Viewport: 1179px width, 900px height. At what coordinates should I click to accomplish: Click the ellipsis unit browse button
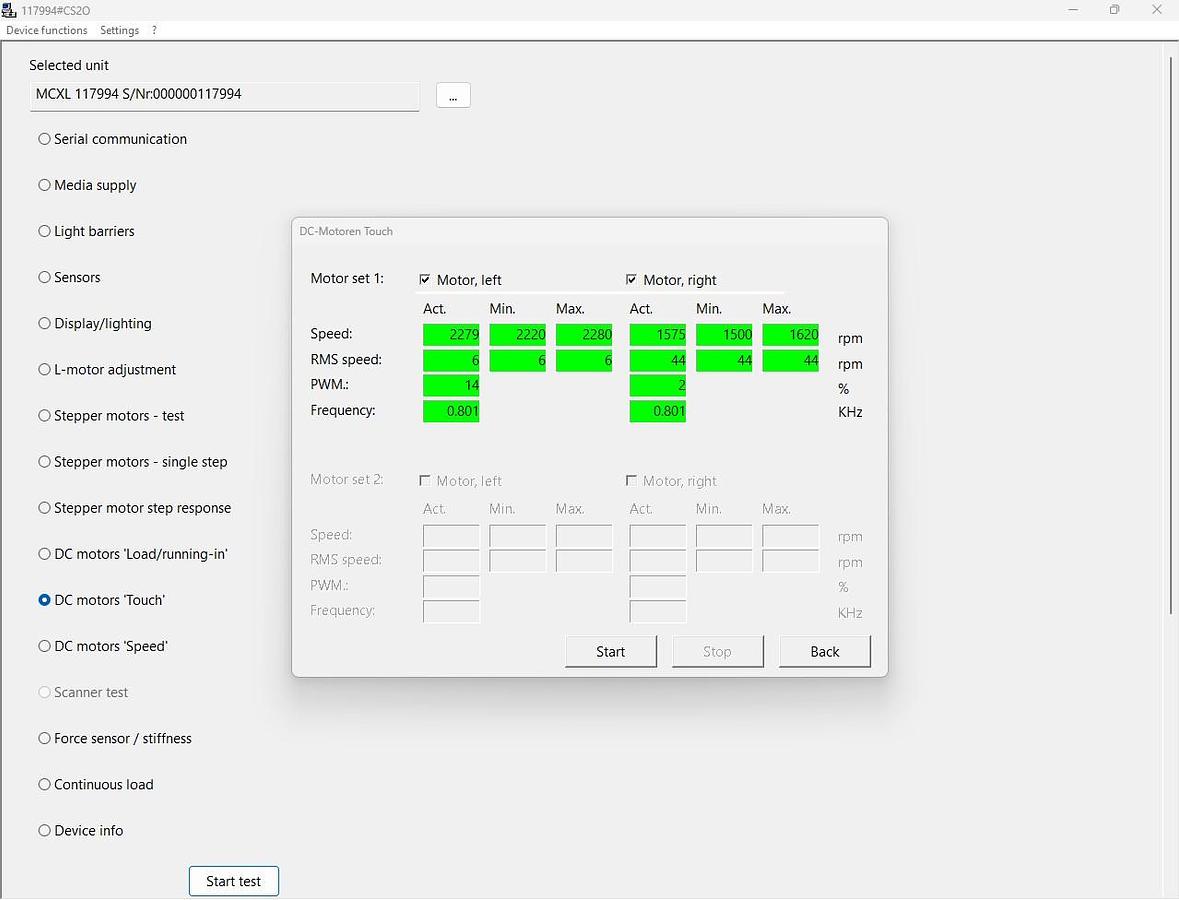click(x=453, y=95)
